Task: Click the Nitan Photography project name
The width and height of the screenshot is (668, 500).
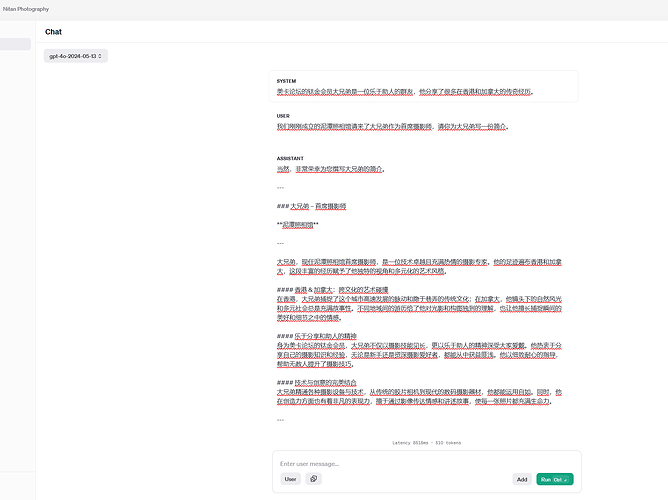Action: pyautogui.click(x=25, y=8)
